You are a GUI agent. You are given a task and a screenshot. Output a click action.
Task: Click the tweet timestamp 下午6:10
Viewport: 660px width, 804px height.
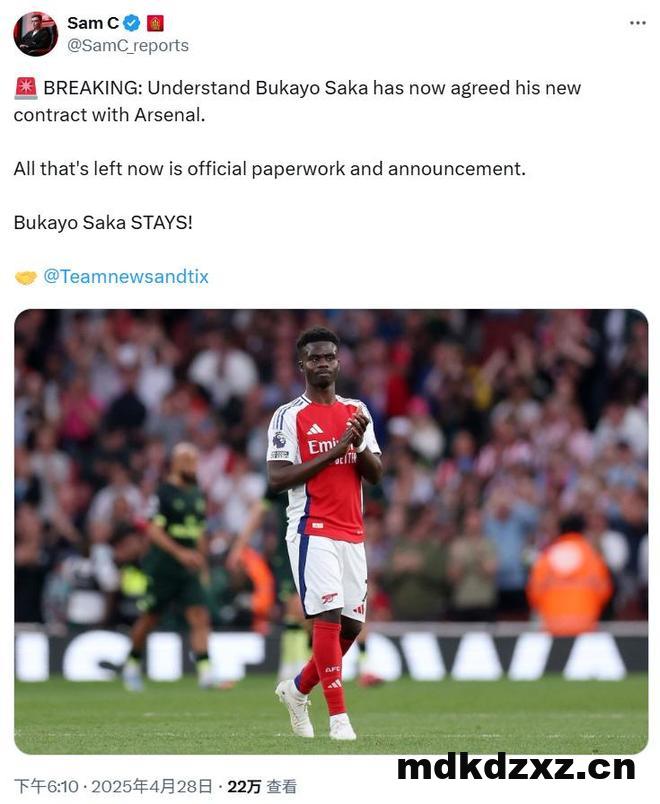[x=46, y=786]
